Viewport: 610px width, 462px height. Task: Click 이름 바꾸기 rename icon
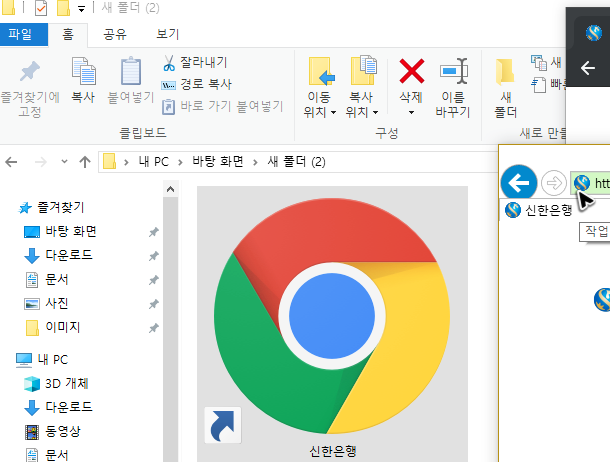pos(453,71)
